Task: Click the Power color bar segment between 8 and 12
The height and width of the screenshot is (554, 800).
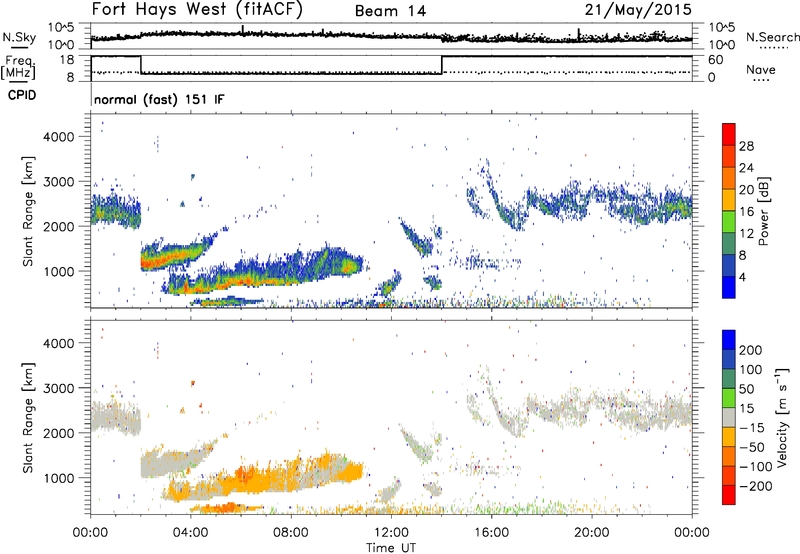Action: click(729, 244)
